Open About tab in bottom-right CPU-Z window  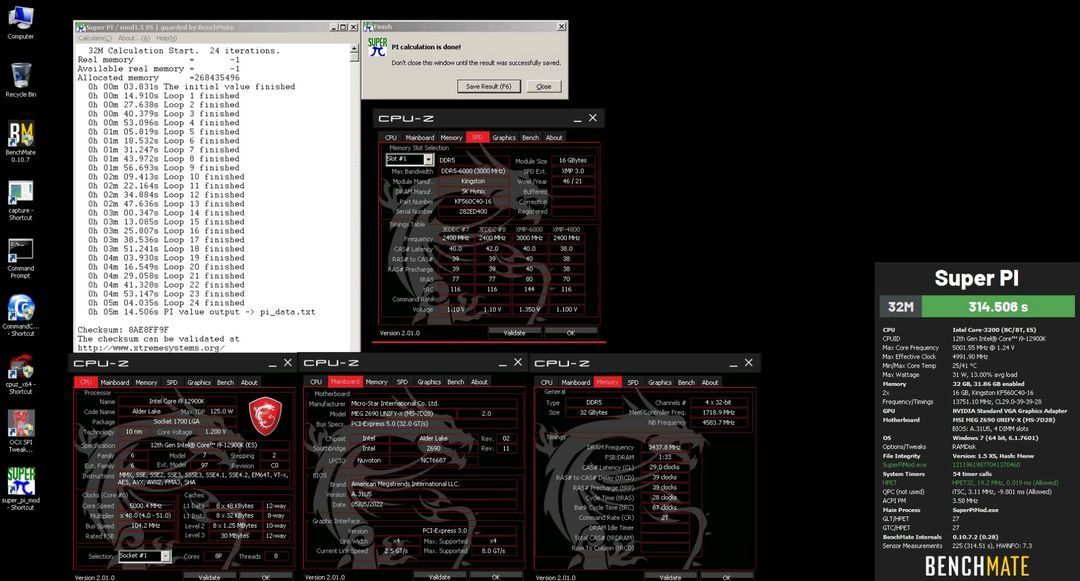click(709, 381)
